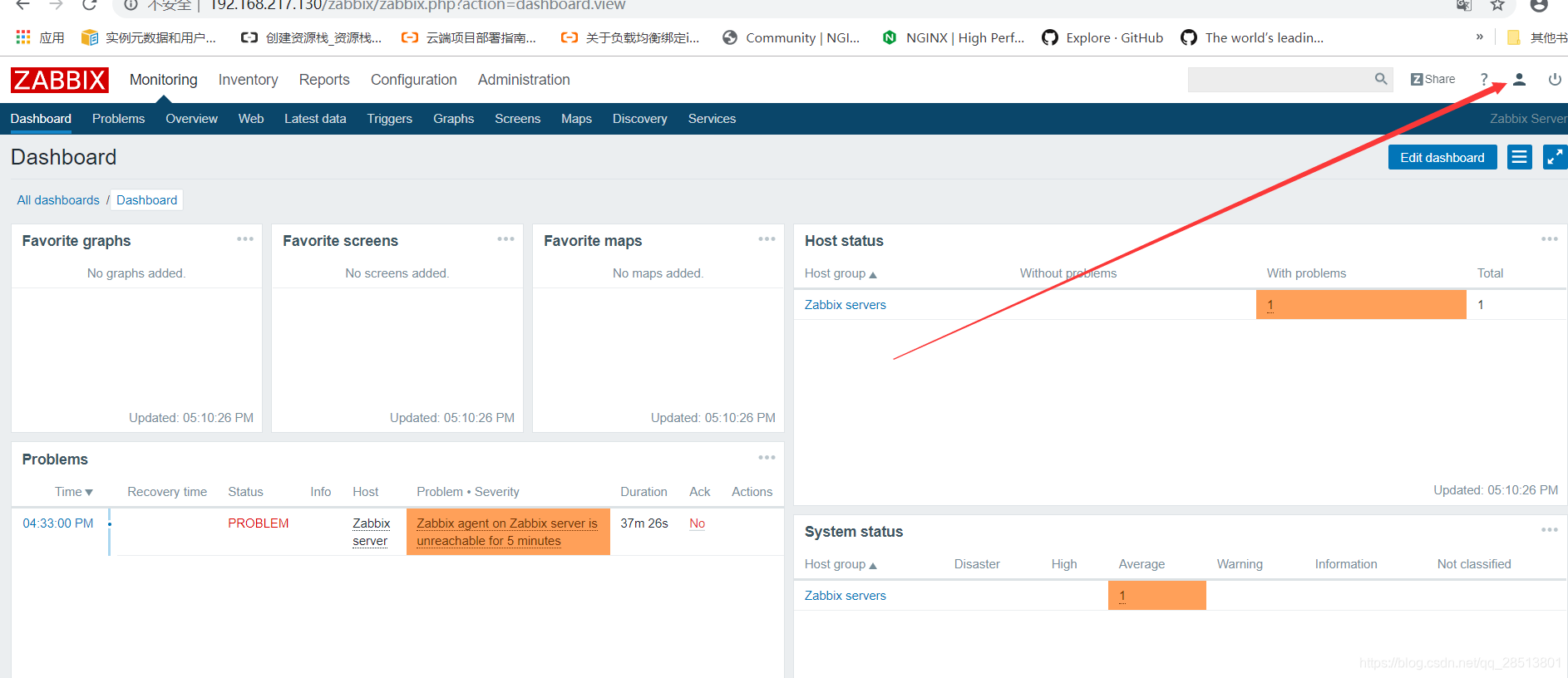Bookmark this page with star icon
Screen dimensions: 1568x678
pyautogui.click(x=1497, y=5)
